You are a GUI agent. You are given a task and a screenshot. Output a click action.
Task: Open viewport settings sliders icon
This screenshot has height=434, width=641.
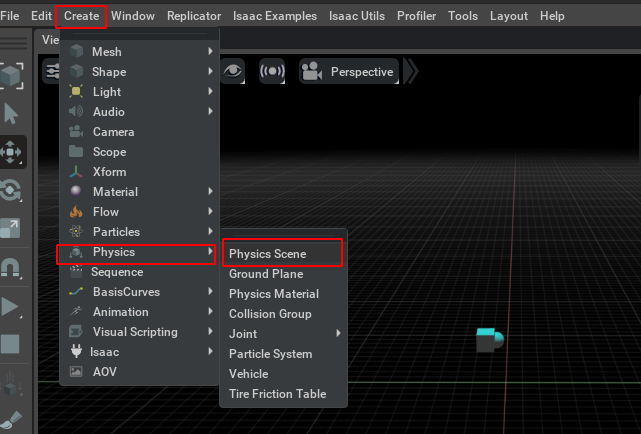tap(52, 71)
